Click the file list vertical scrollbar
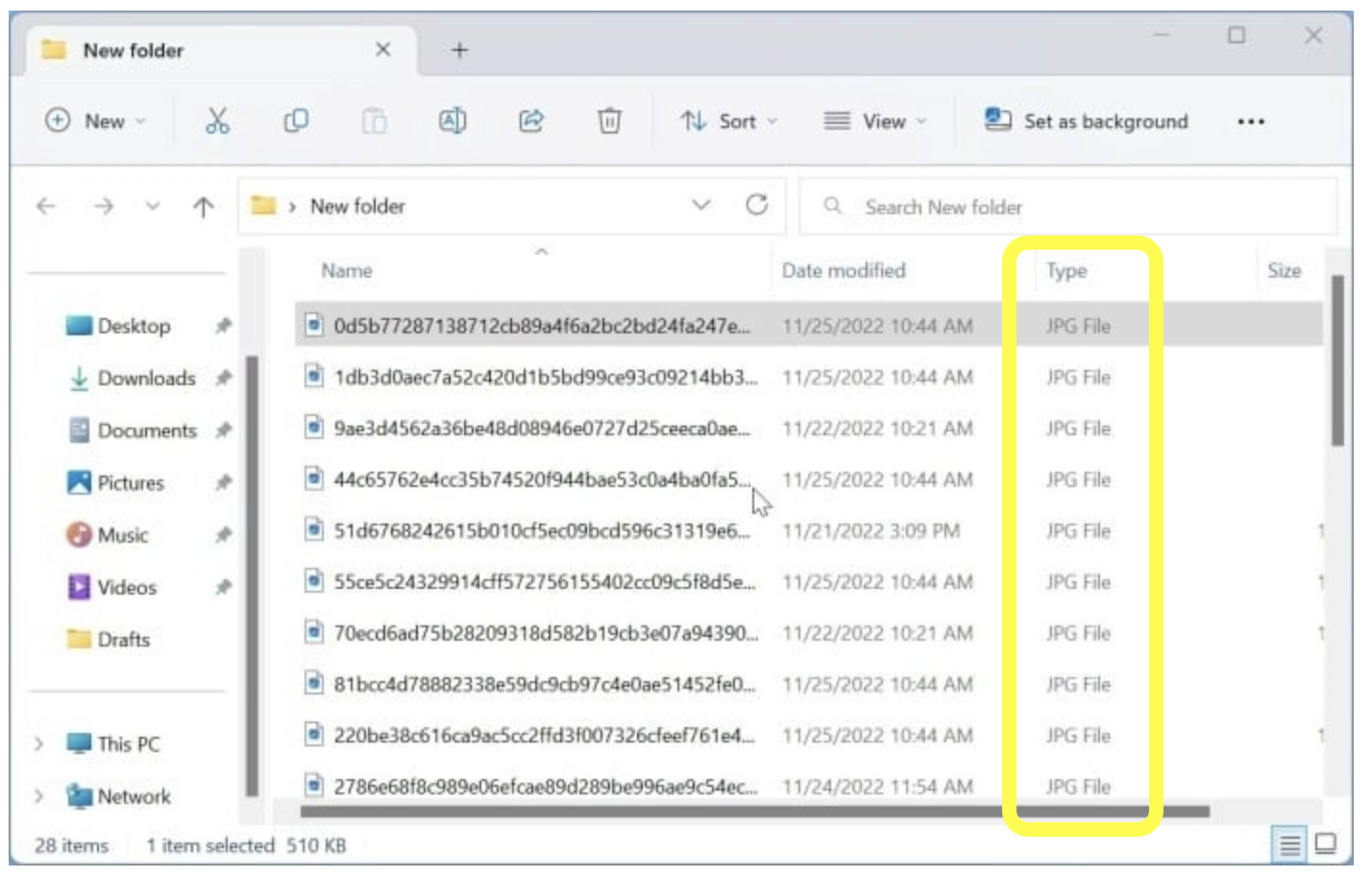Viewport: 1372px width, 878px height. pyautogui.click(x=1336, y=360)
